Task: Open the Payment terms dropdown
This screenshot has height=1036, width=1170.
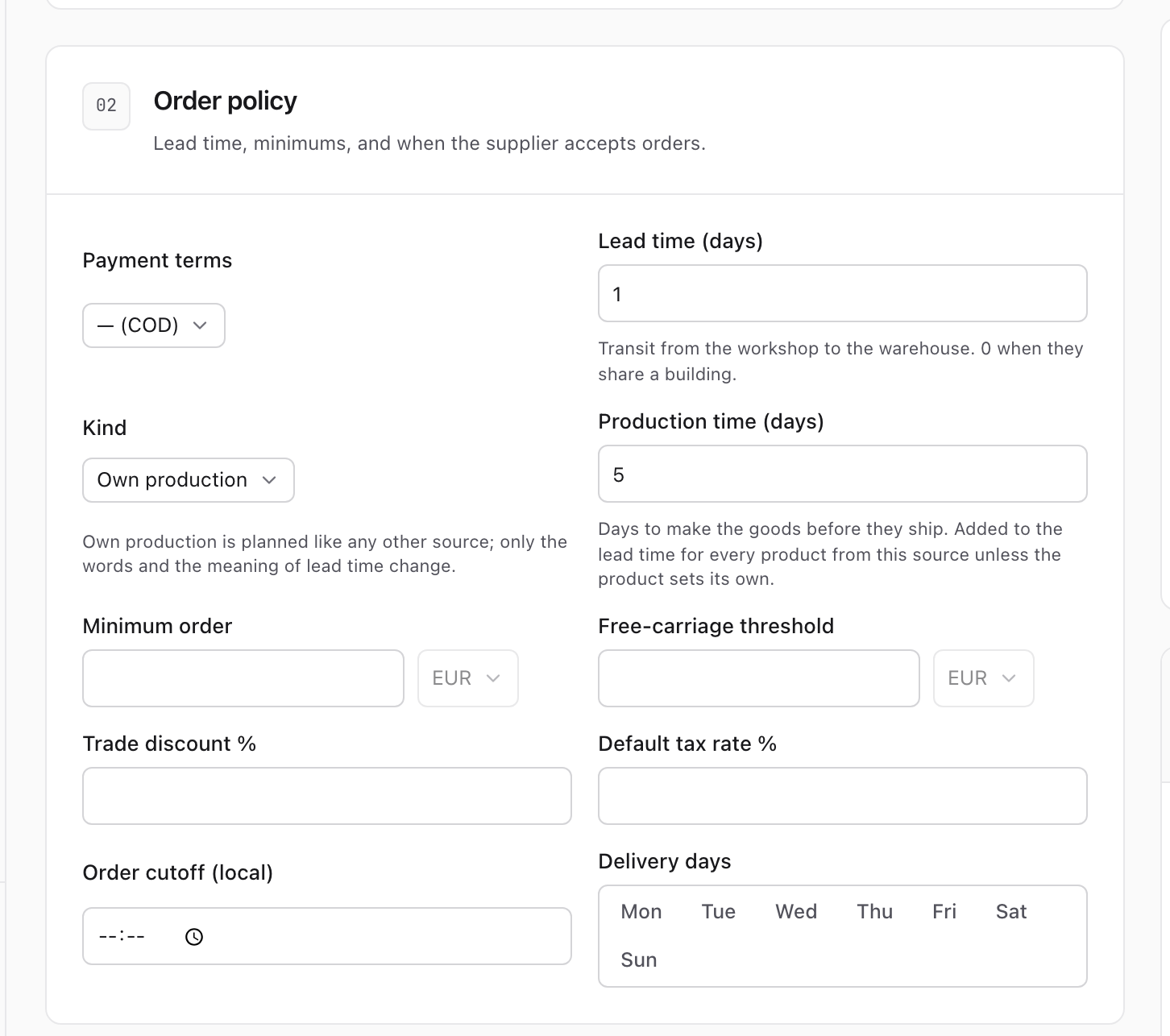Action: click(154, 325)
